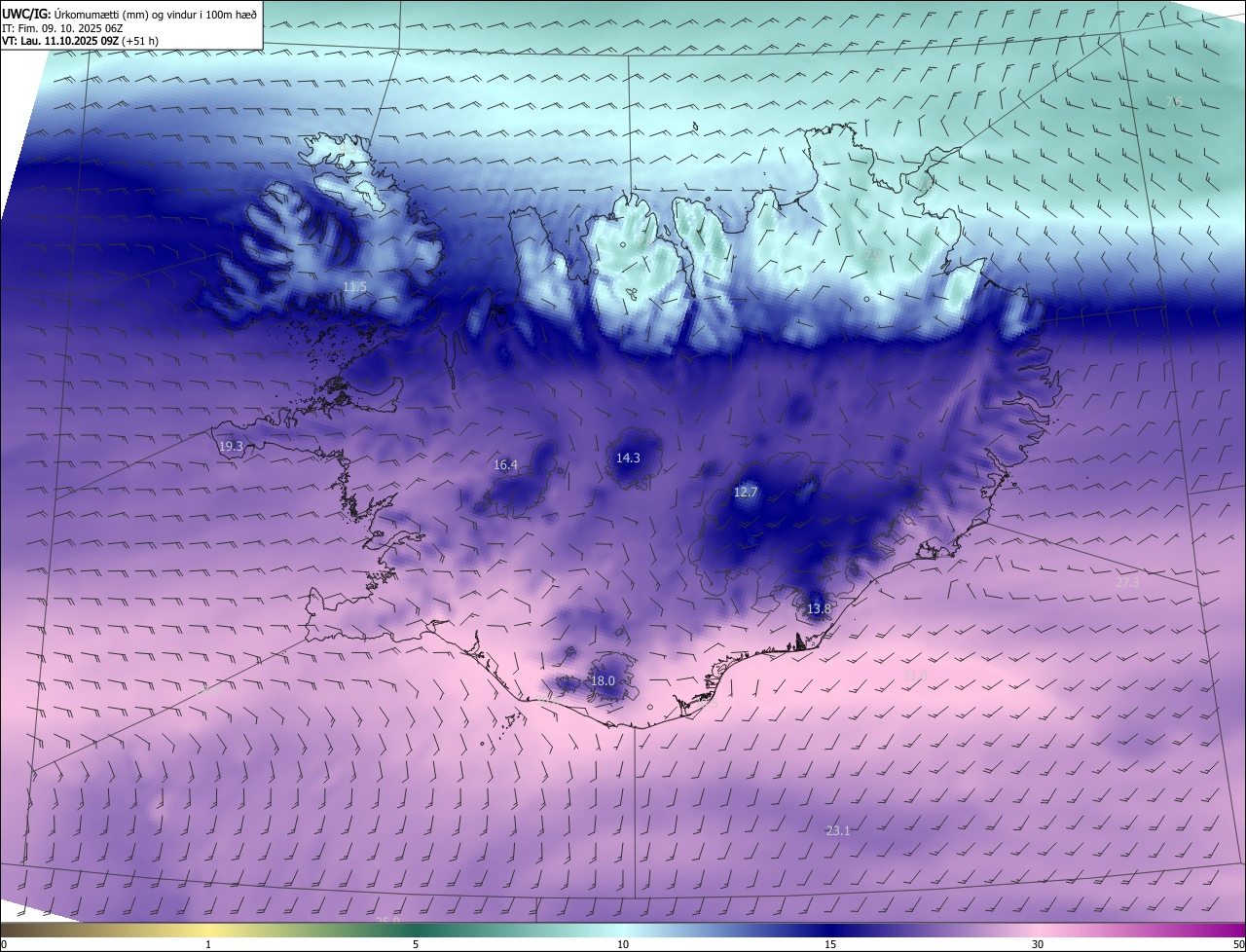
Task: Click the 23.1 value over the southern ocean
Action: (x=837, y=831)
